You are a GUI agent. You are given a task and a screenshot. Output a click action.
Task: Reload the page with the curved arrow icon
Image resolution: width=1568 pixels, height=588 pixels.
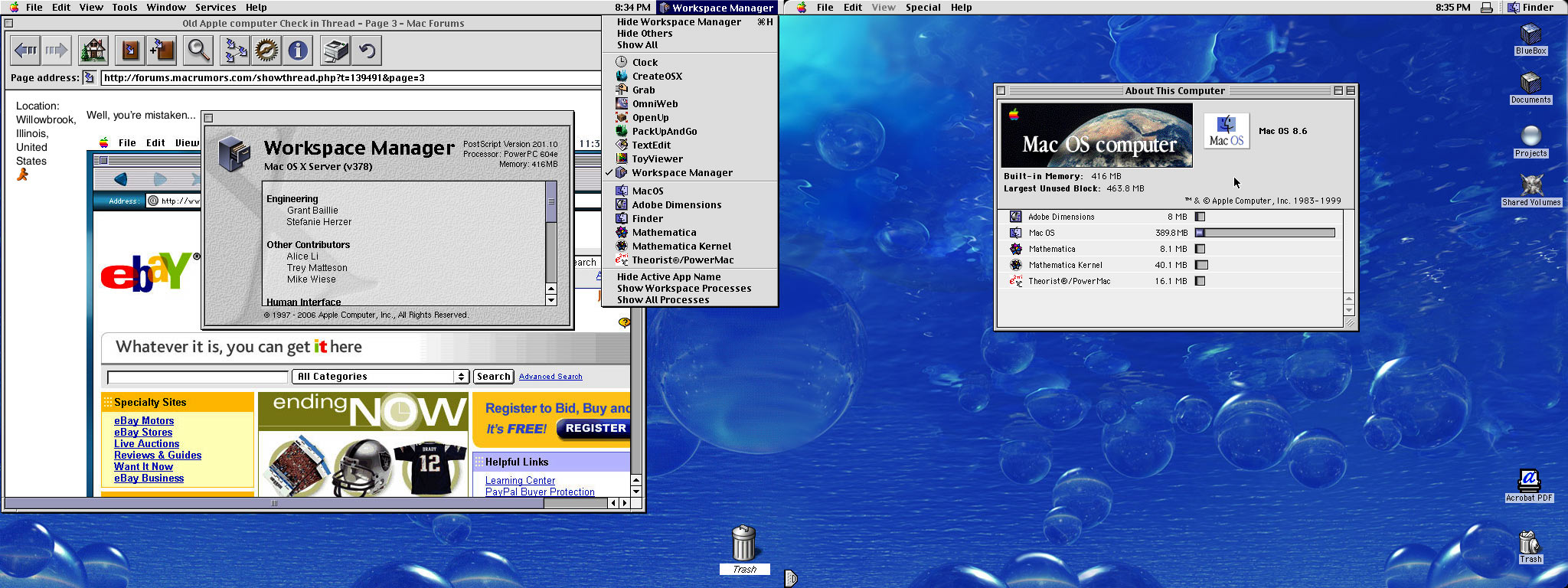[367, 51]
